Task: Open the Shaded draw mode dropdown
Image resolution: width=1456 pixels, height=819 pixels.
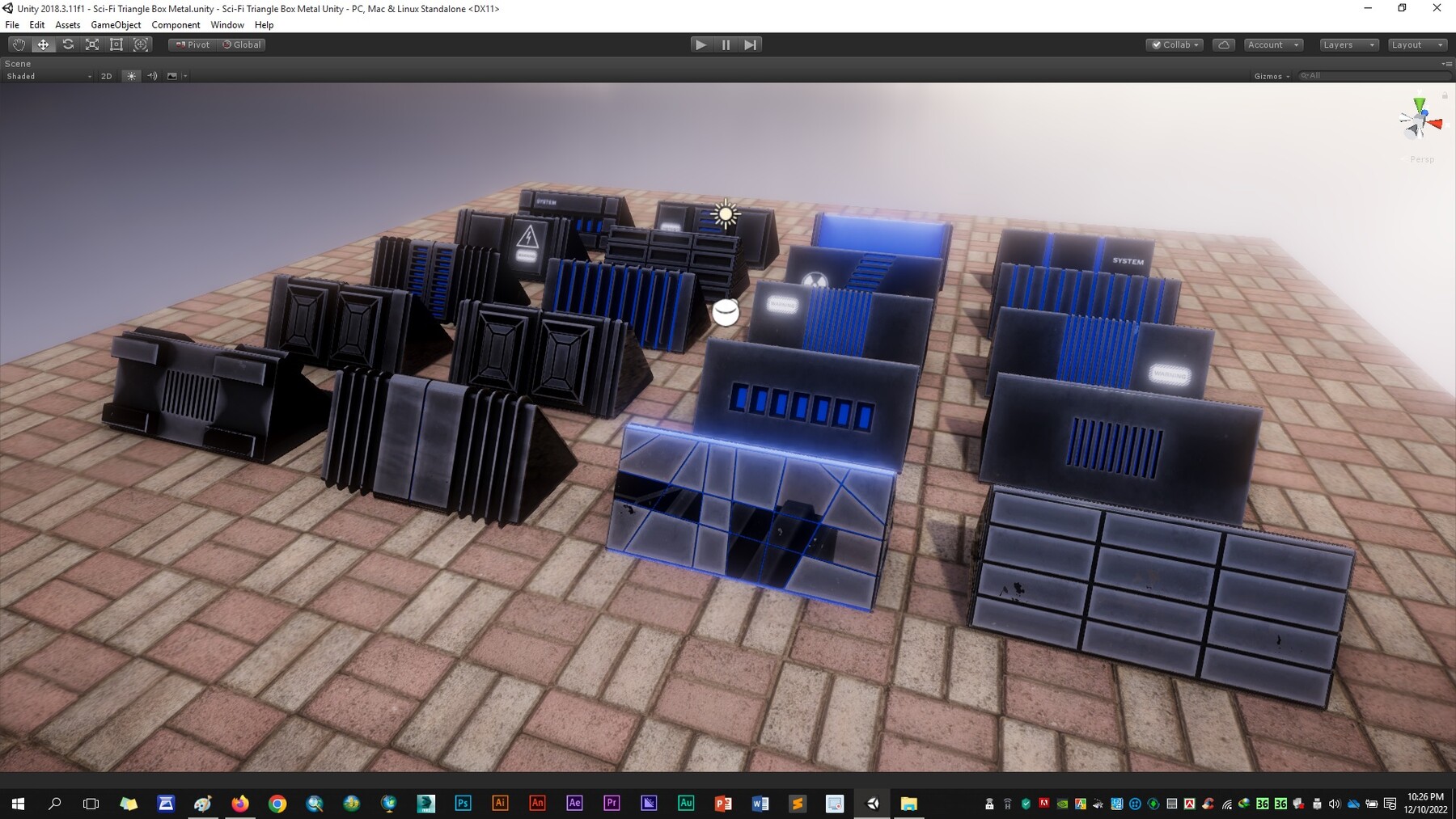Action: (x=47, y=75)
